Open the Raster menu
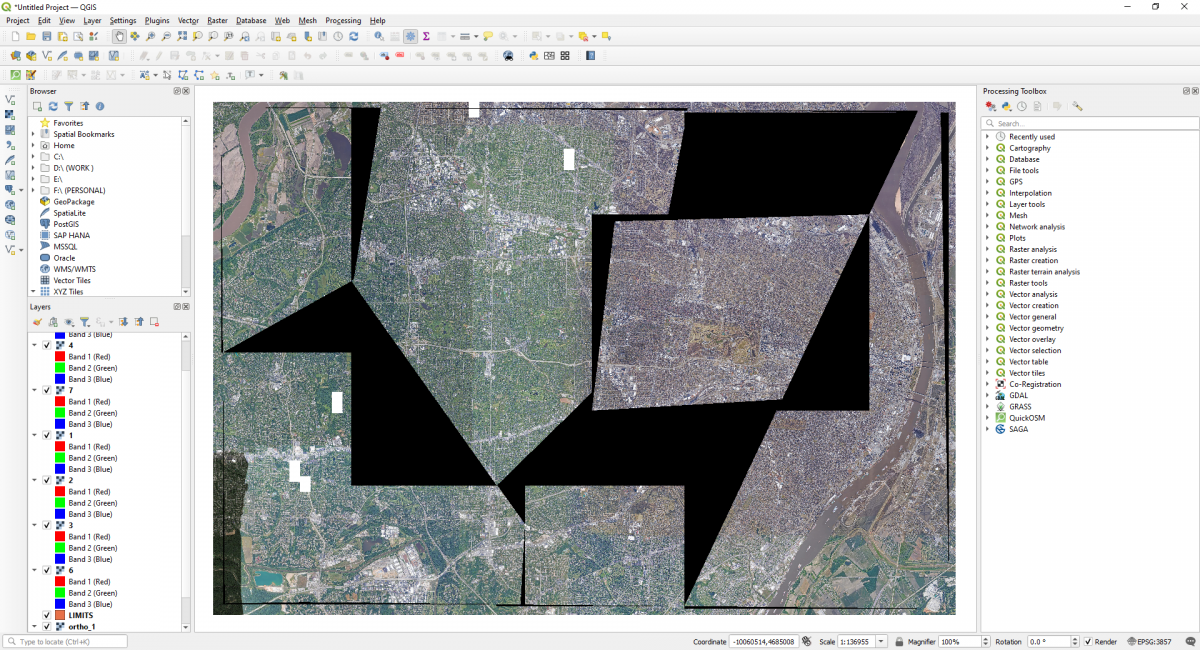The height and width of the screenshot is (650, 1200). coord(217,20)
